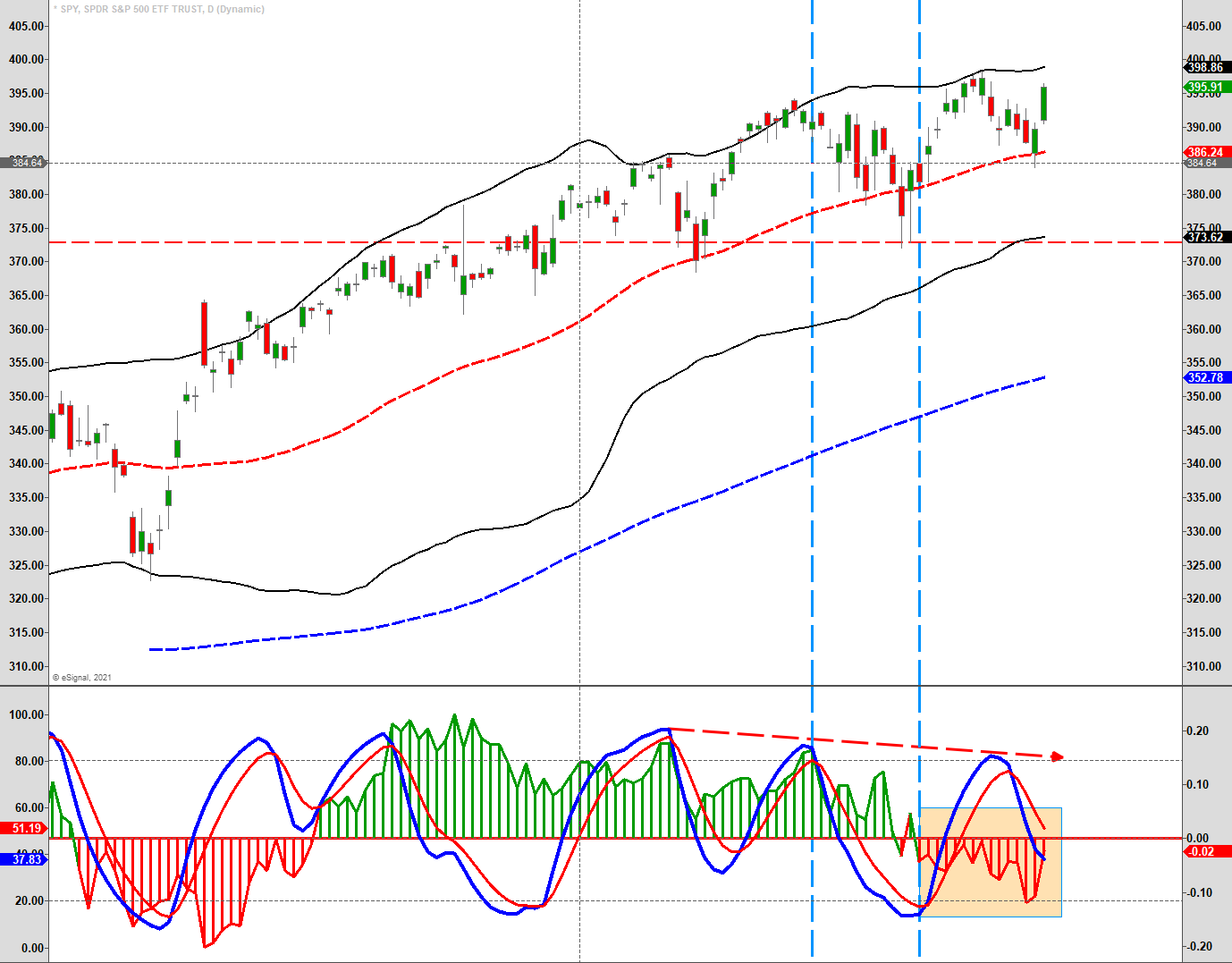Viewport: 1232px width, 963px height.
Task: Click the 345.00 label on the right price axis
Action: point(1203,430)
